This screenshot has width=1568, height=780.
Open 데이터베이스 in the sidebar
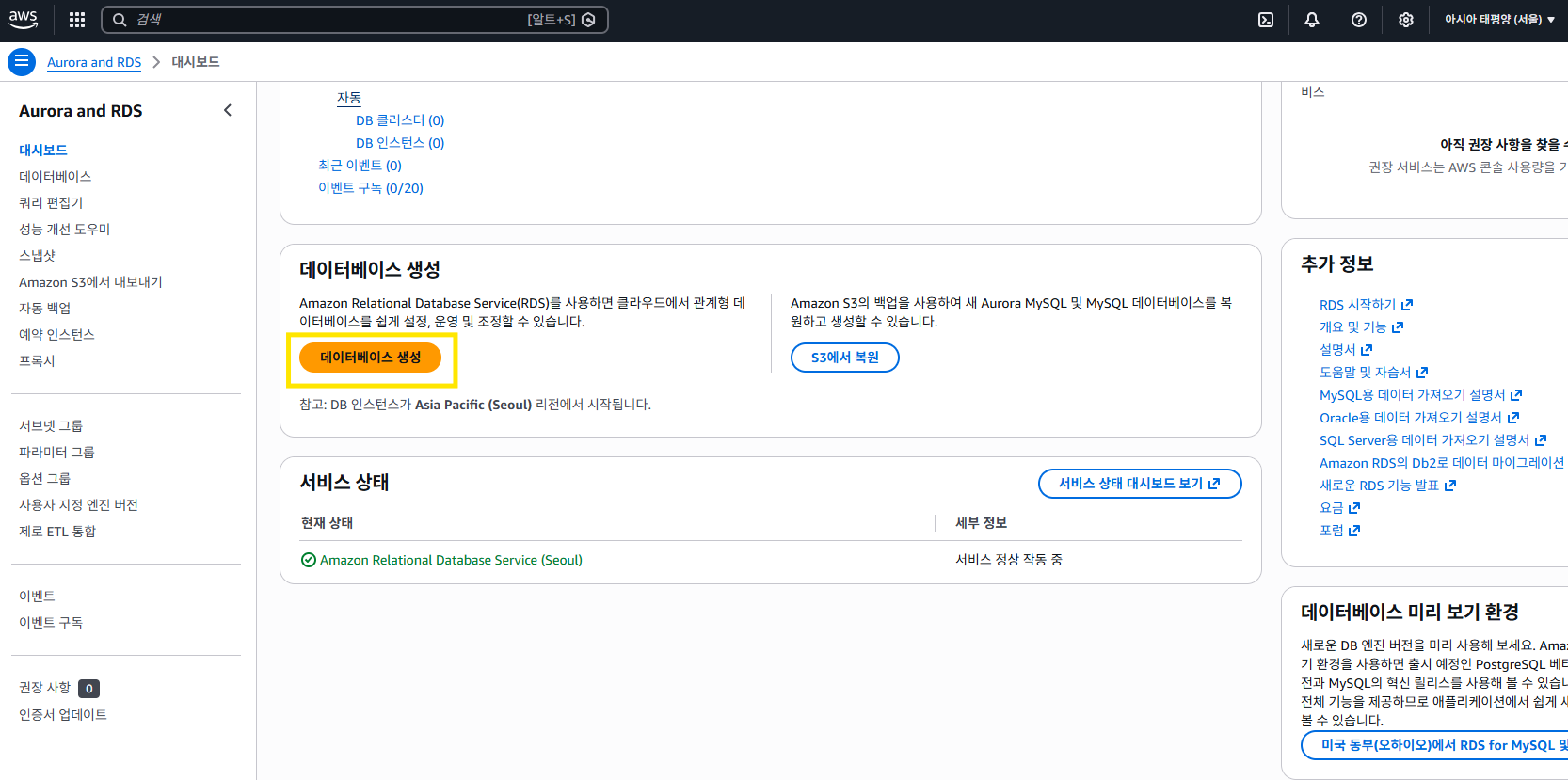pos(55,176)
